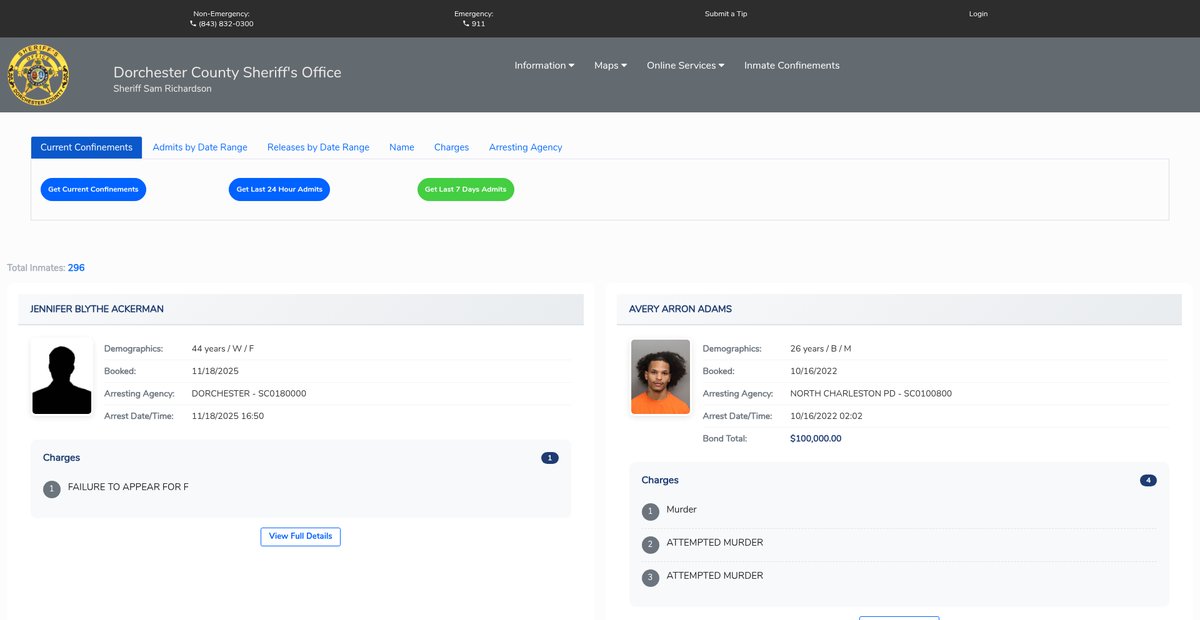Click arrest date 11/18/2025 16:50

pos(228,416)
